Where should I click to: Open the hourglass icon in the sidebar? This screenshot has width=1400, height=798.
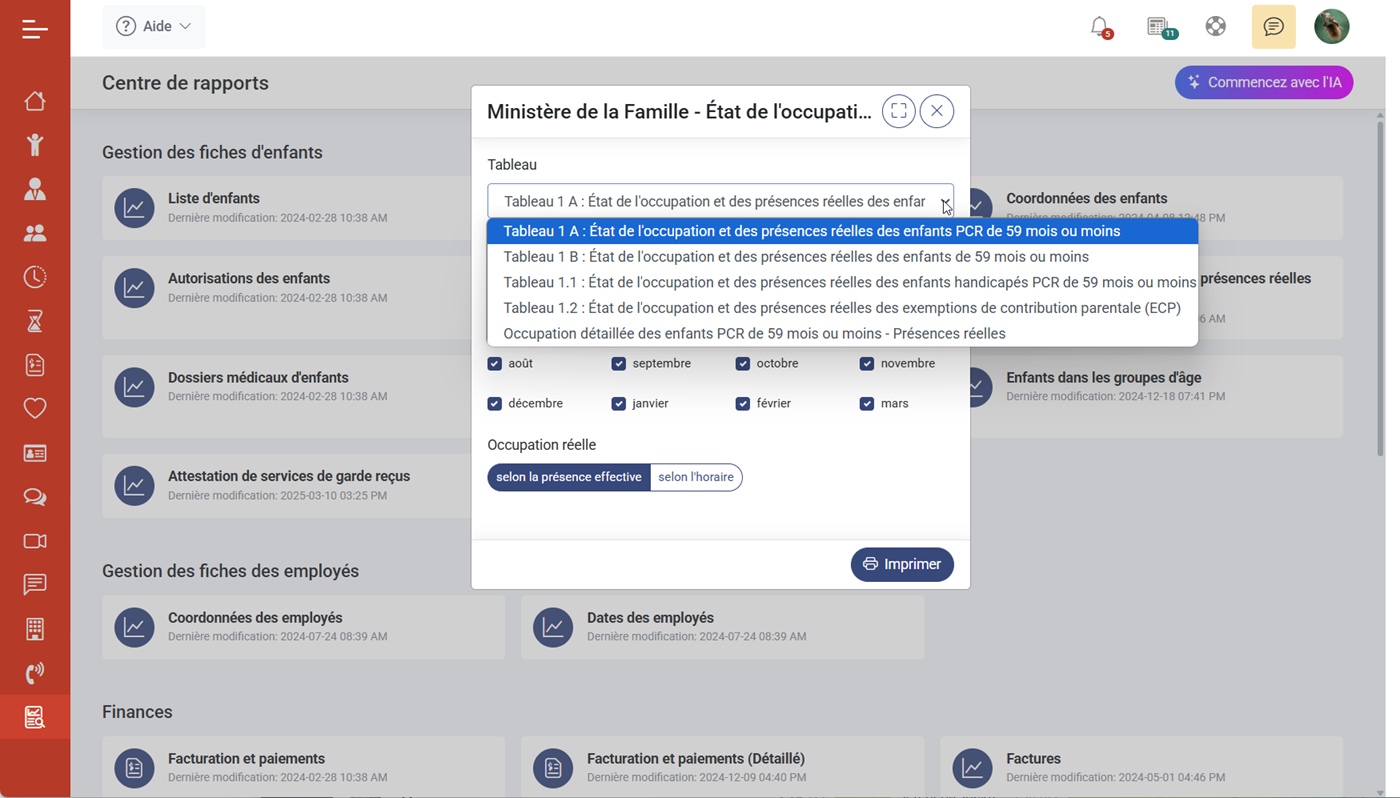[35, 321]
